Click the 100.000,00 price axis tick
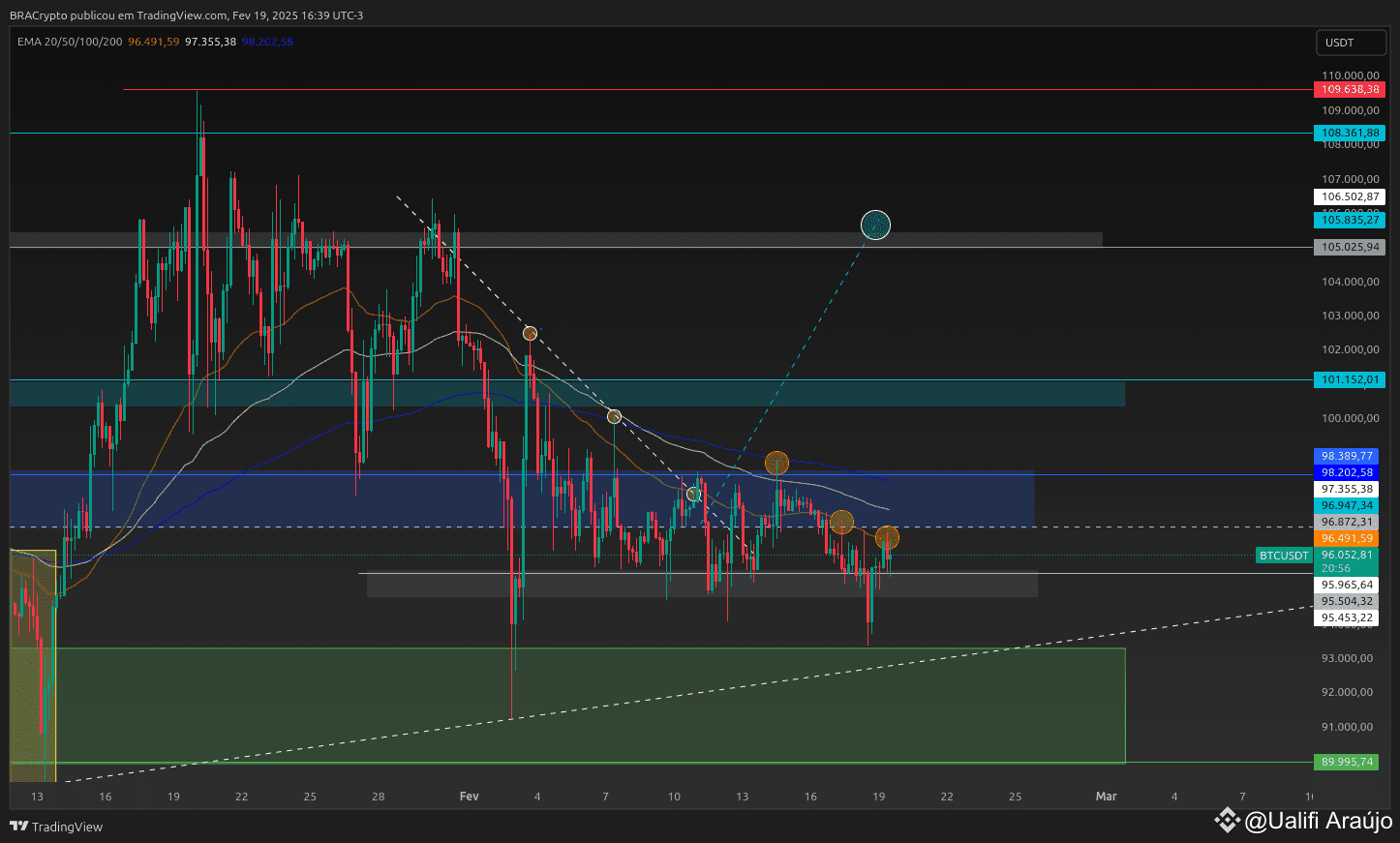Viewport: 1400px width, 843px height. click(1350, 418)
